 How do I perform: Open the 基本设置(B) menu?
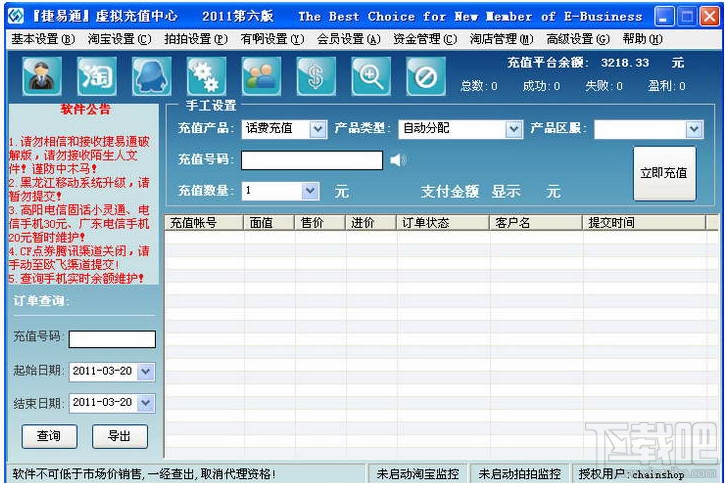43,39
